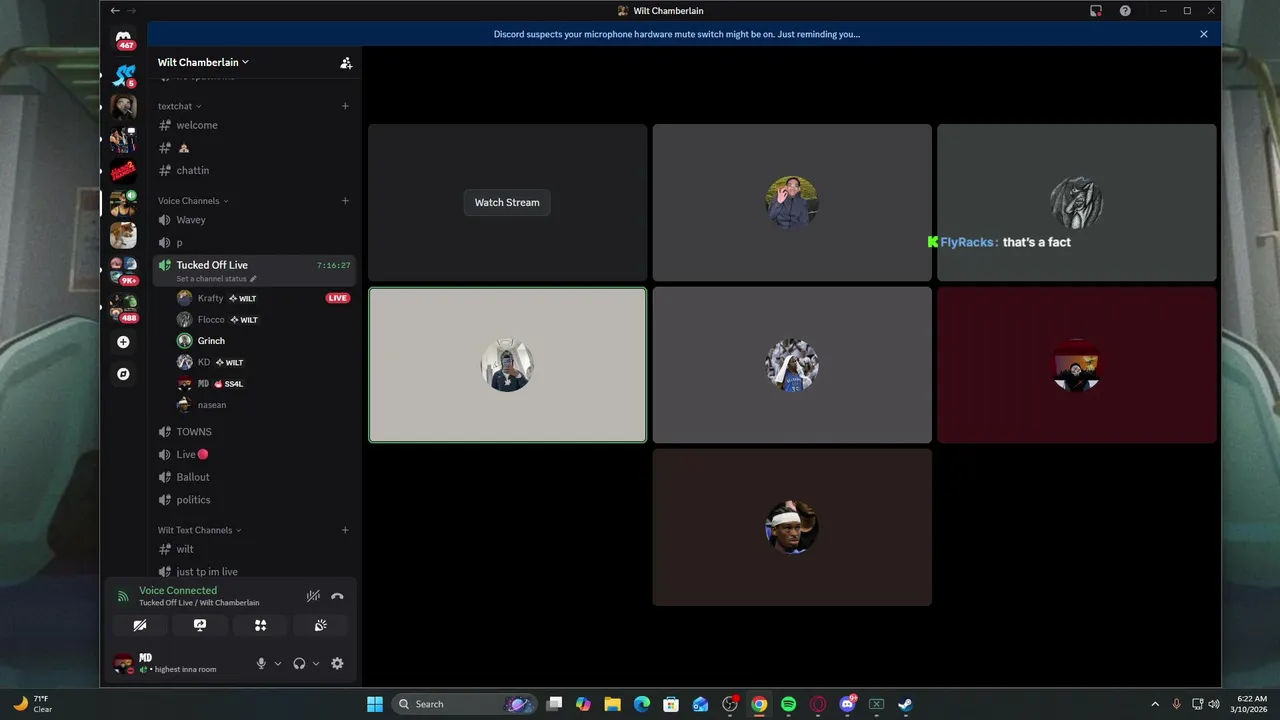Join the TOWNS voice channel

[x=254, y=432]
